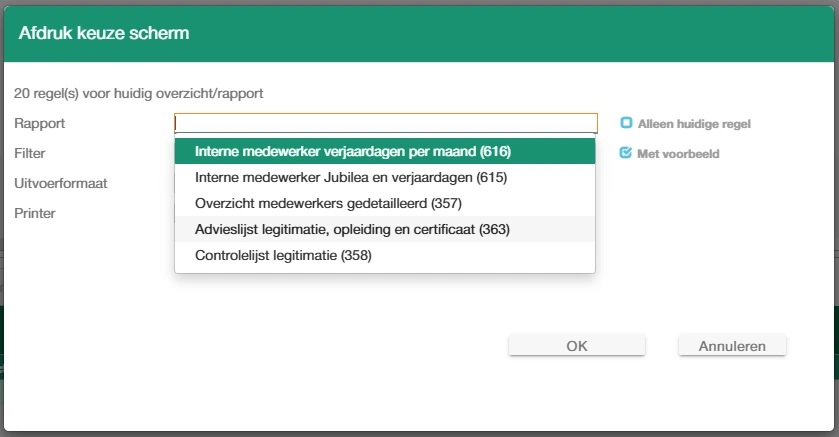
Task: Confirm with the OK button
Action: pyautogui.click(x=577, y=346)
